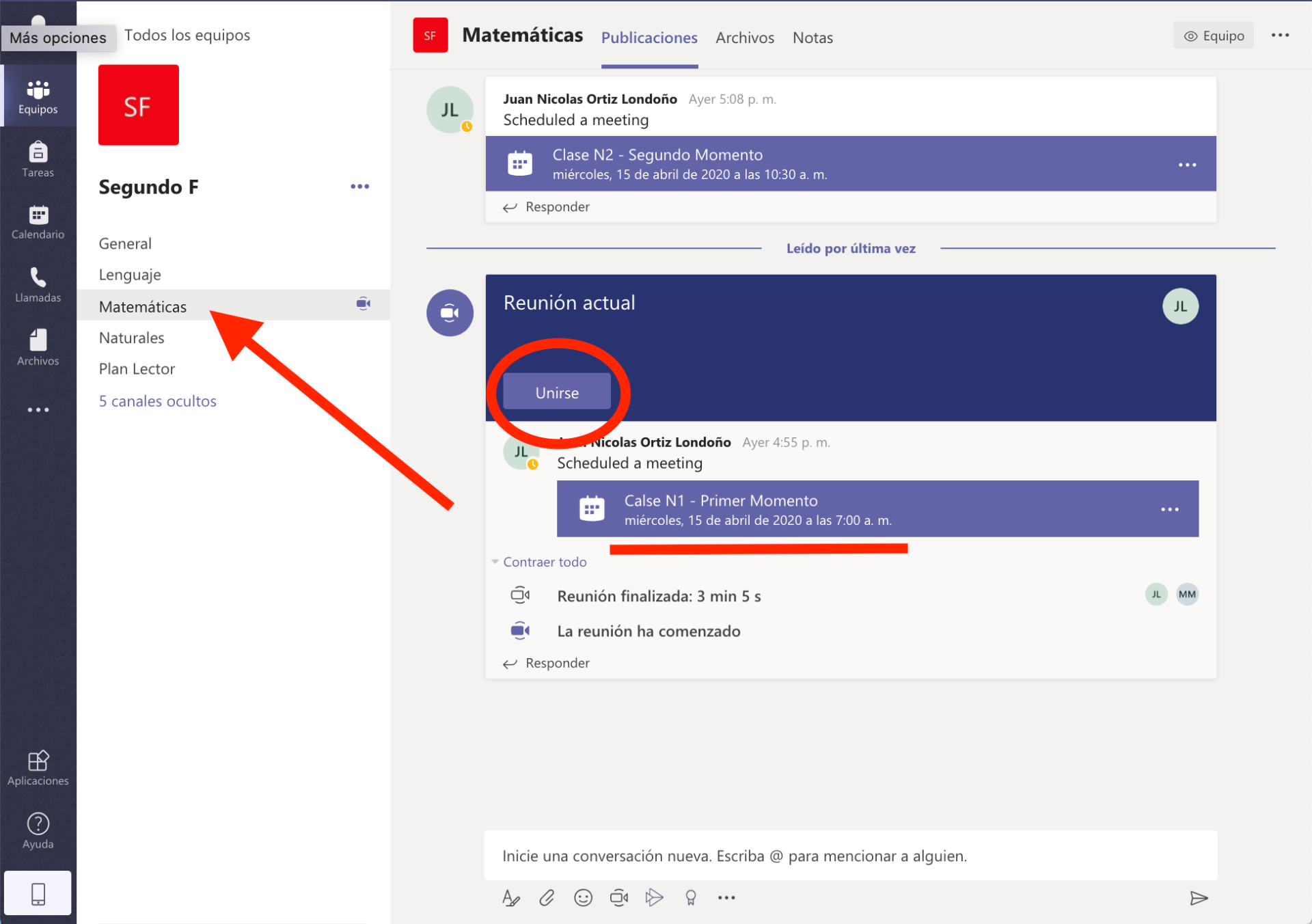The image size is (1312, 924).
Task: Click the new conversation input box
Action: pos(850,856)
